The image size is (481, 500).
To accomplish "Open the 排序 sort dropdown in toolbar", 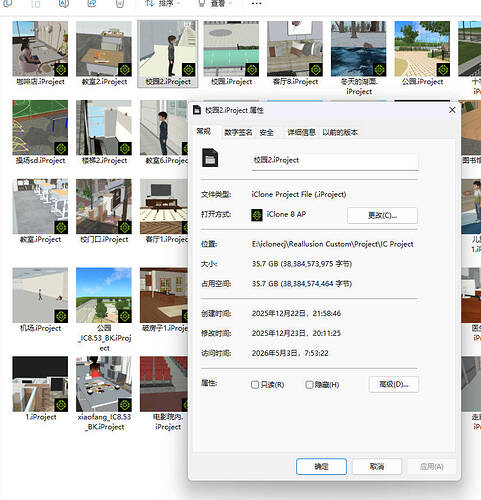I will coord(162,4).
